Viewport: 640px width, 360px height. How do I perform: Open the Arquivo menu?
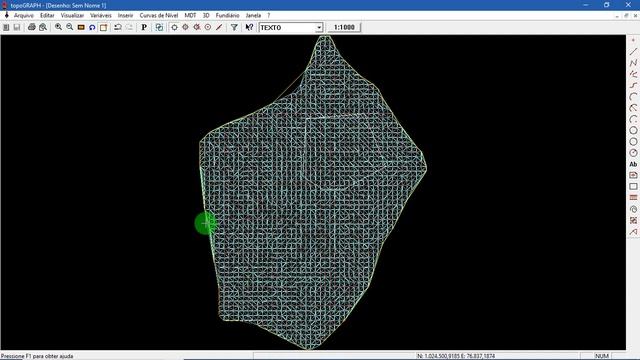(24, 16)
